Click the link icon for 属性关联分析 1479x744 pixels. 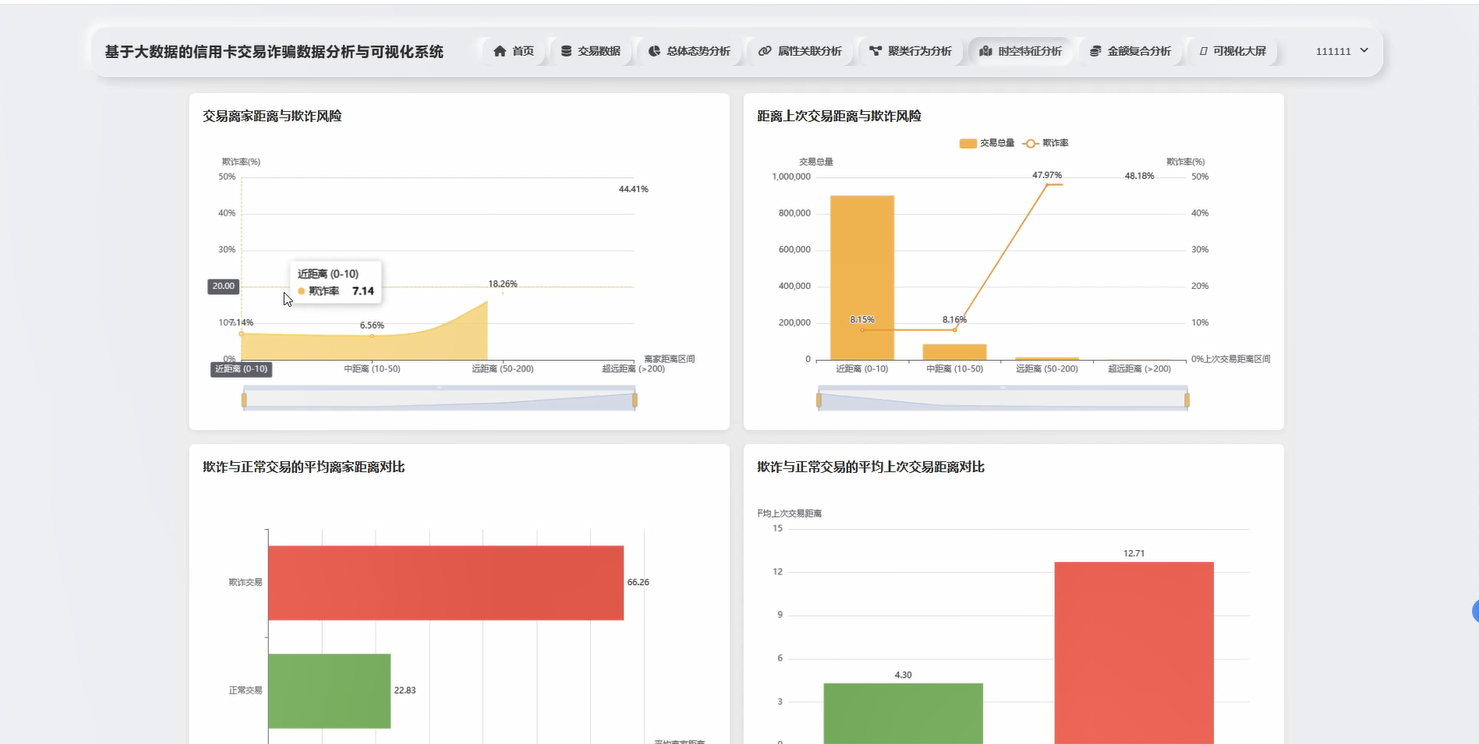[765, 51]
